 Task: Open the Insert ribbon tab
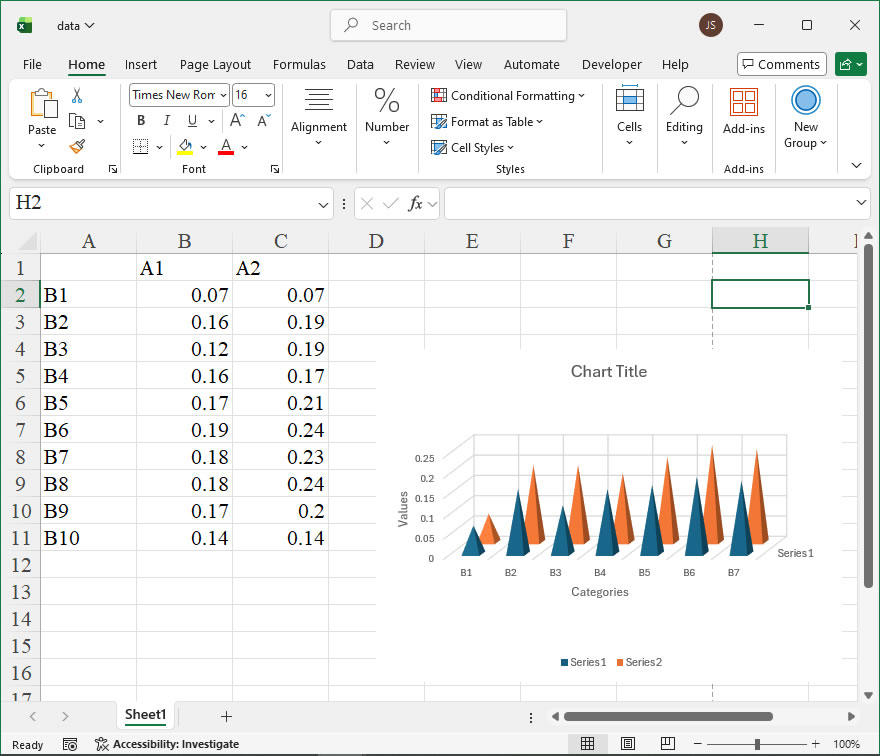click(141, 64)
